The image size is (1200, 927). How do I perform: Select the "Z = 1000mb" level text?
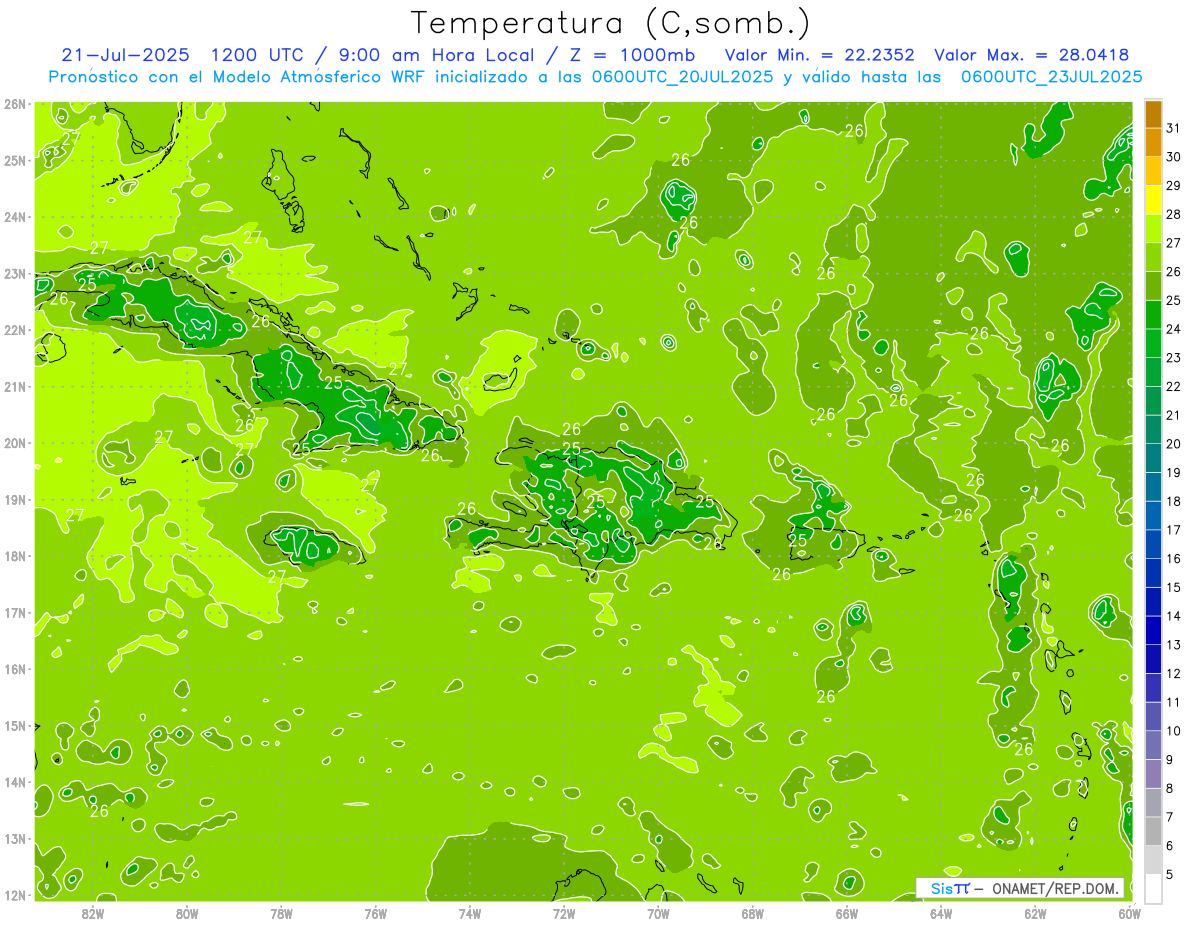pyautogui.click(x=632, y=55)
